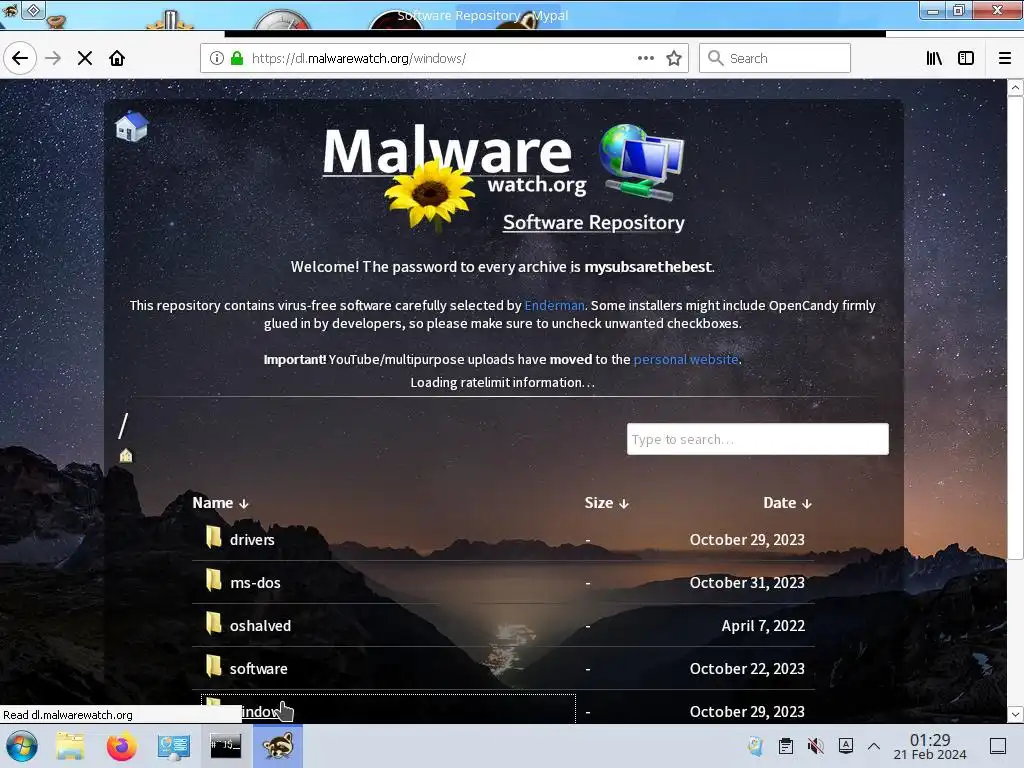This screenshot has width=1024, height=768.
Task: Click the forward navigation arrow
Action: (53, 58)
